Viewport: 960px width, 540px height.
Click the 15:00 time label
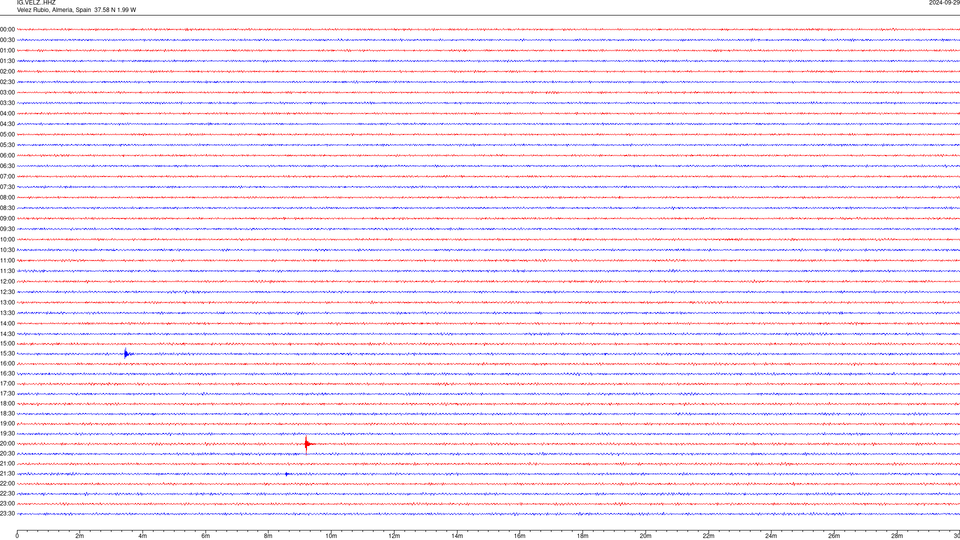coord(7,343)
